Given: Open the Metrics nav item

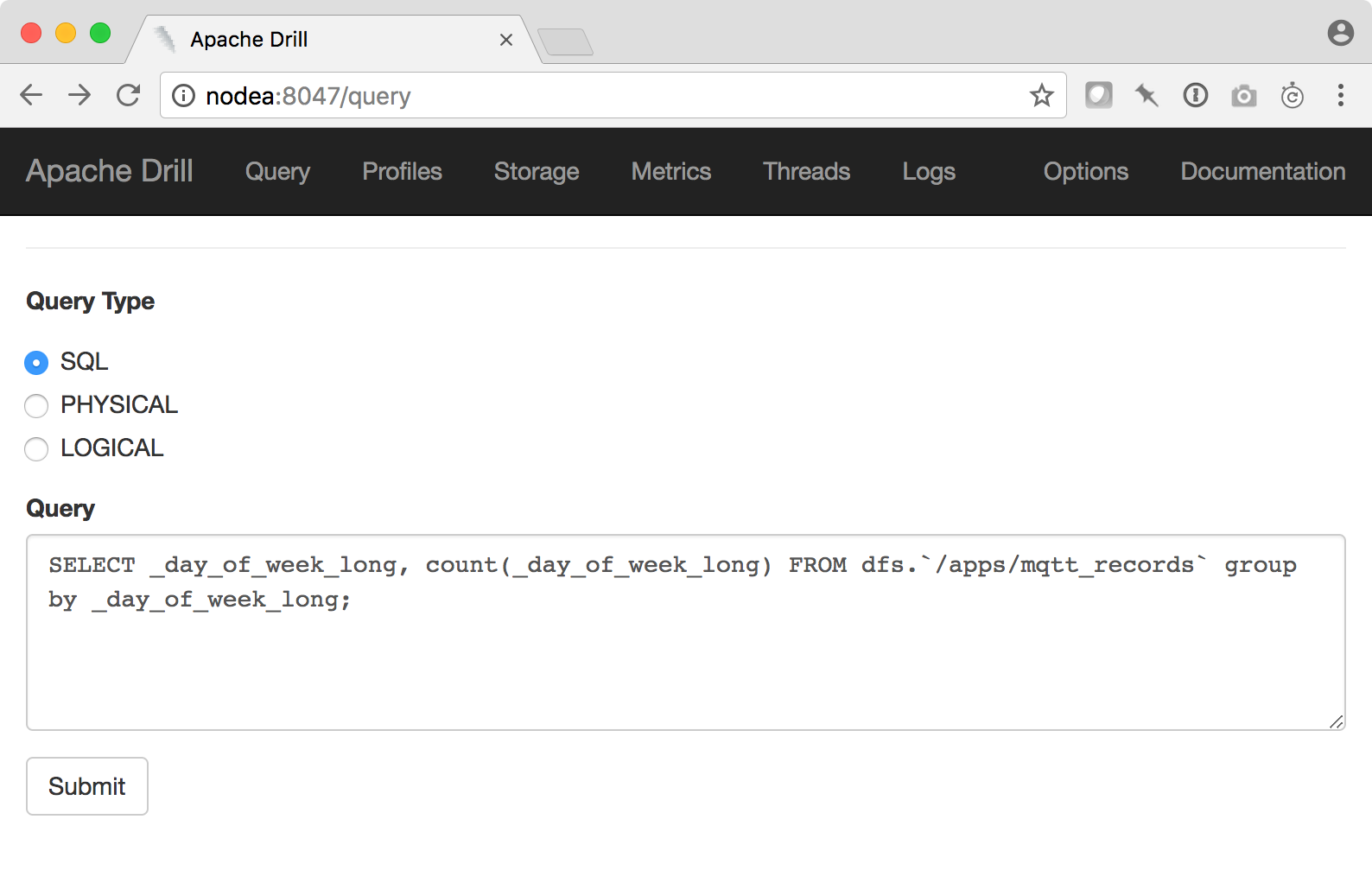Looking at the screenshot, I should (x=671, y=171).
